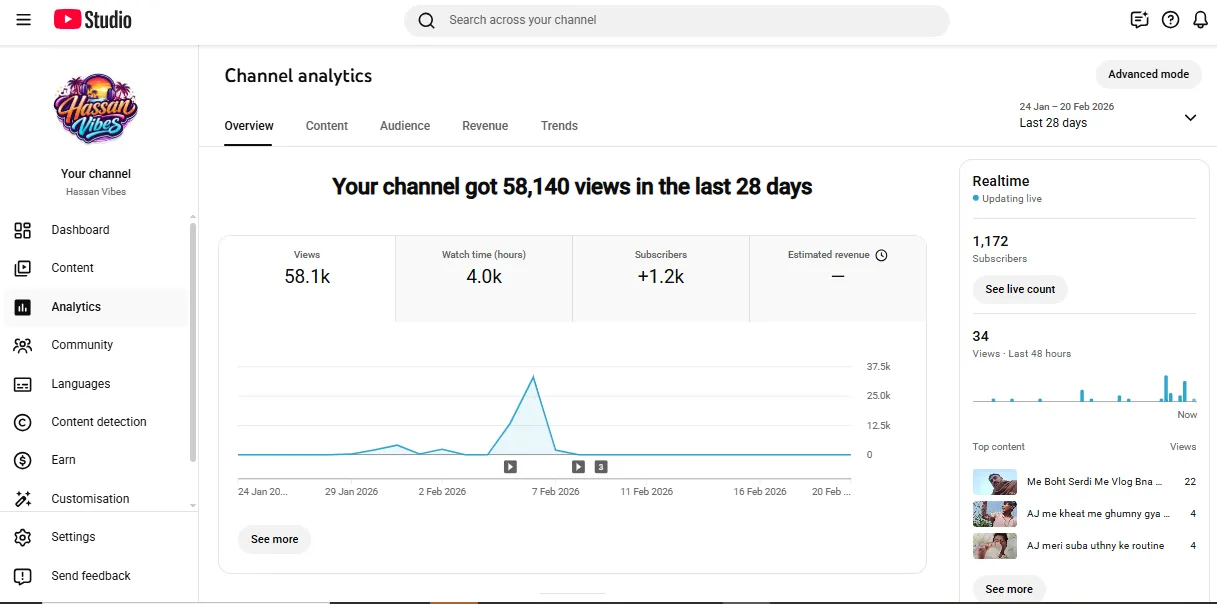Click the YouTube Studio logo
Viewport: 1217px width, 604px height.
(x=93, y=20)
